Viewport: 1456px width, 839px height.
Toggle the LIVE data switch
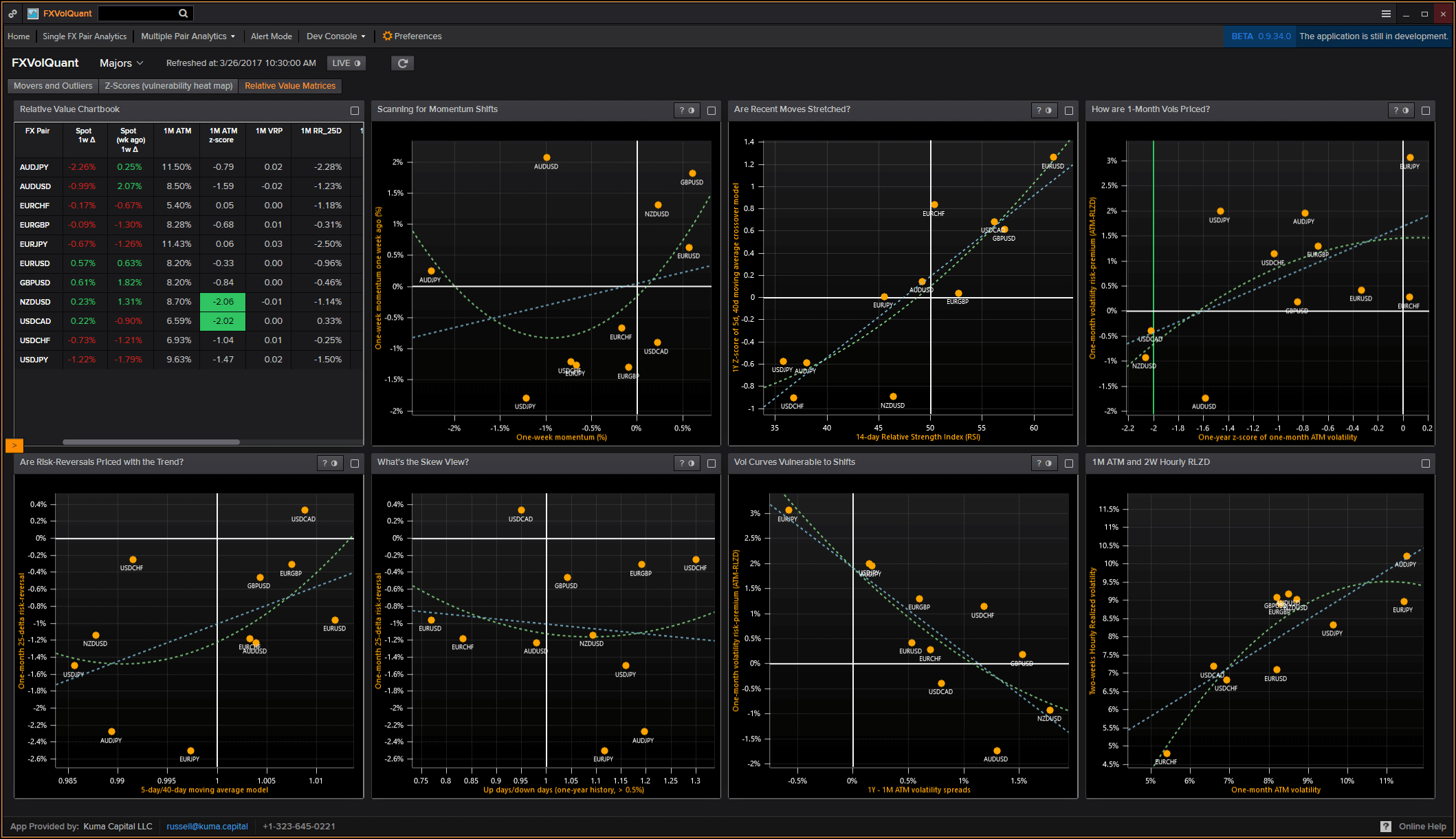point(346,63)
